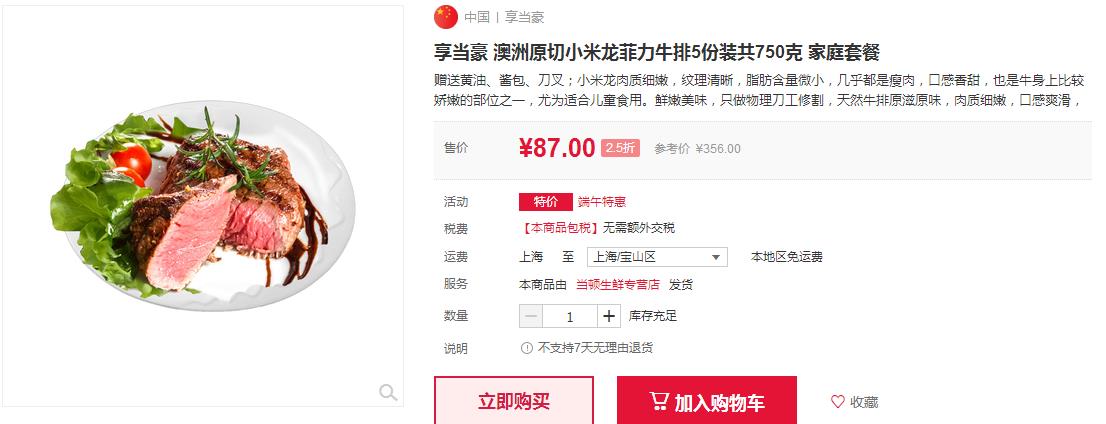Click the exclamation info icon beside return policy
1106x424 pixels.
click(526, 348)
